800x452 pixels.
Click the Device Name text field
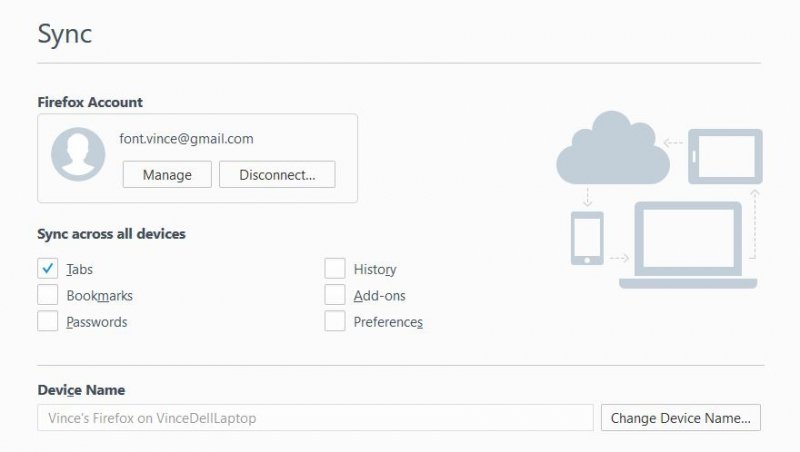tap(315, 418)
